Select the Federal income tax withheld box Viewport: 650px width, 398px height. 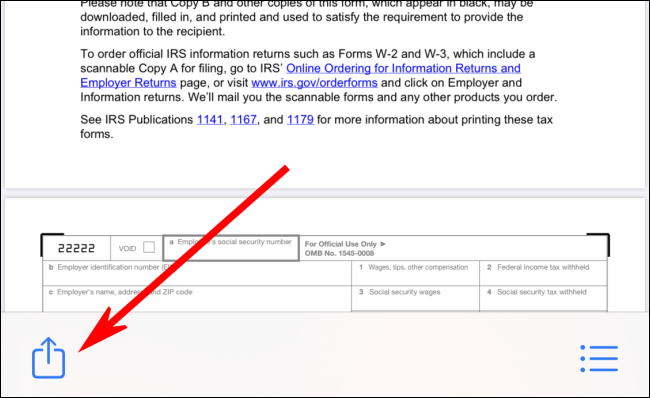pos(543,273)
